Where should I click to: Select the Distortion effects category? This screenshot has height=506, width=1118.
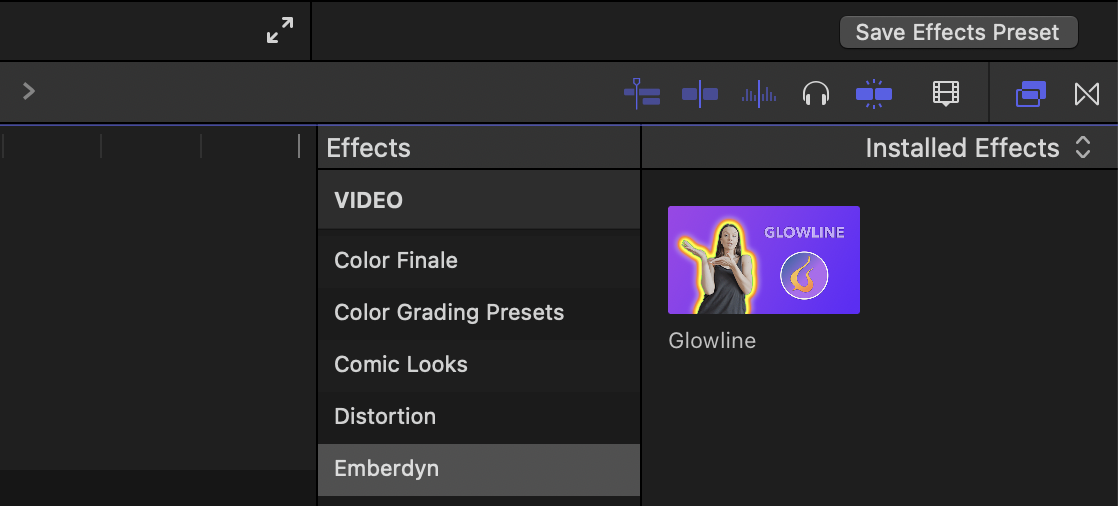(385, 416)
